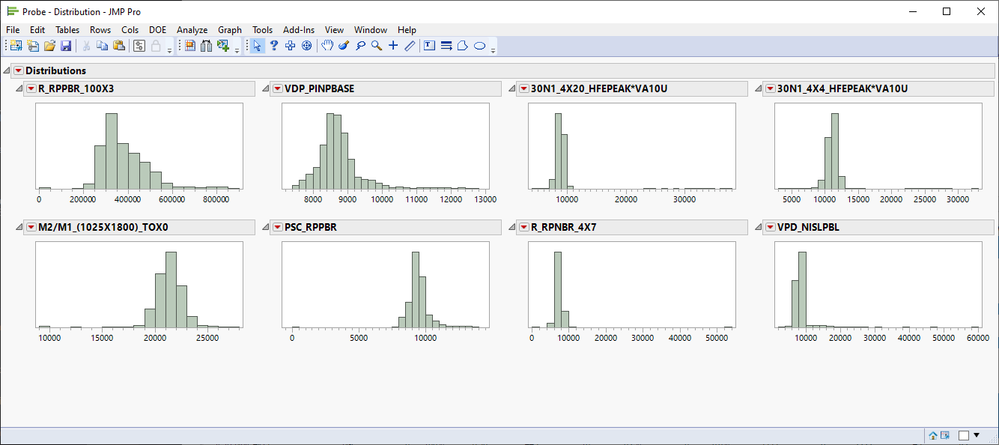Collapse the VDP_PINPBASE disclosure triangle
Viewport: 999px width, 445px height.
coord(264,89)
